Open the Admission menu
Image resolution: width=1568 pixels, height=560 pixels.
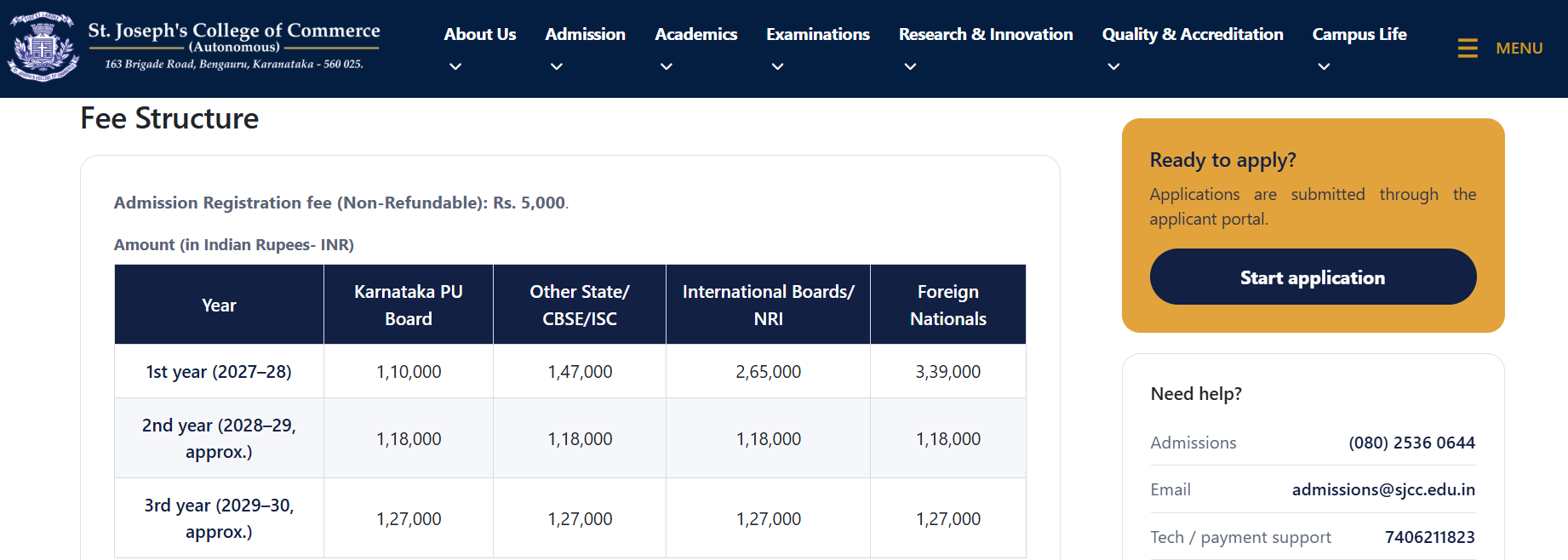point(586,34)
